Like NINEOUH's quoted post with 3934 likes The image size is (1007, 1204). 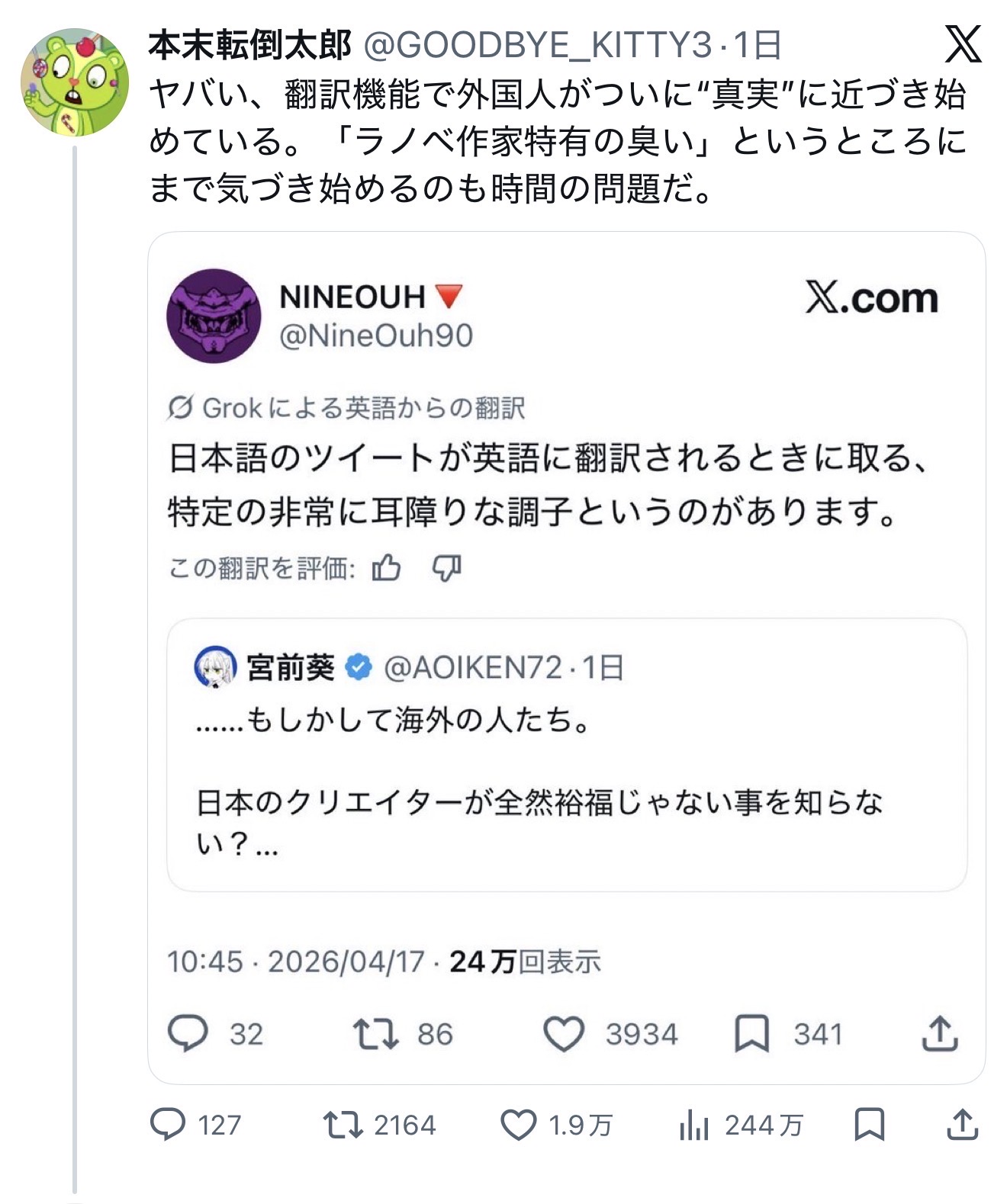pyautogui.click(x=564, y=1034)
